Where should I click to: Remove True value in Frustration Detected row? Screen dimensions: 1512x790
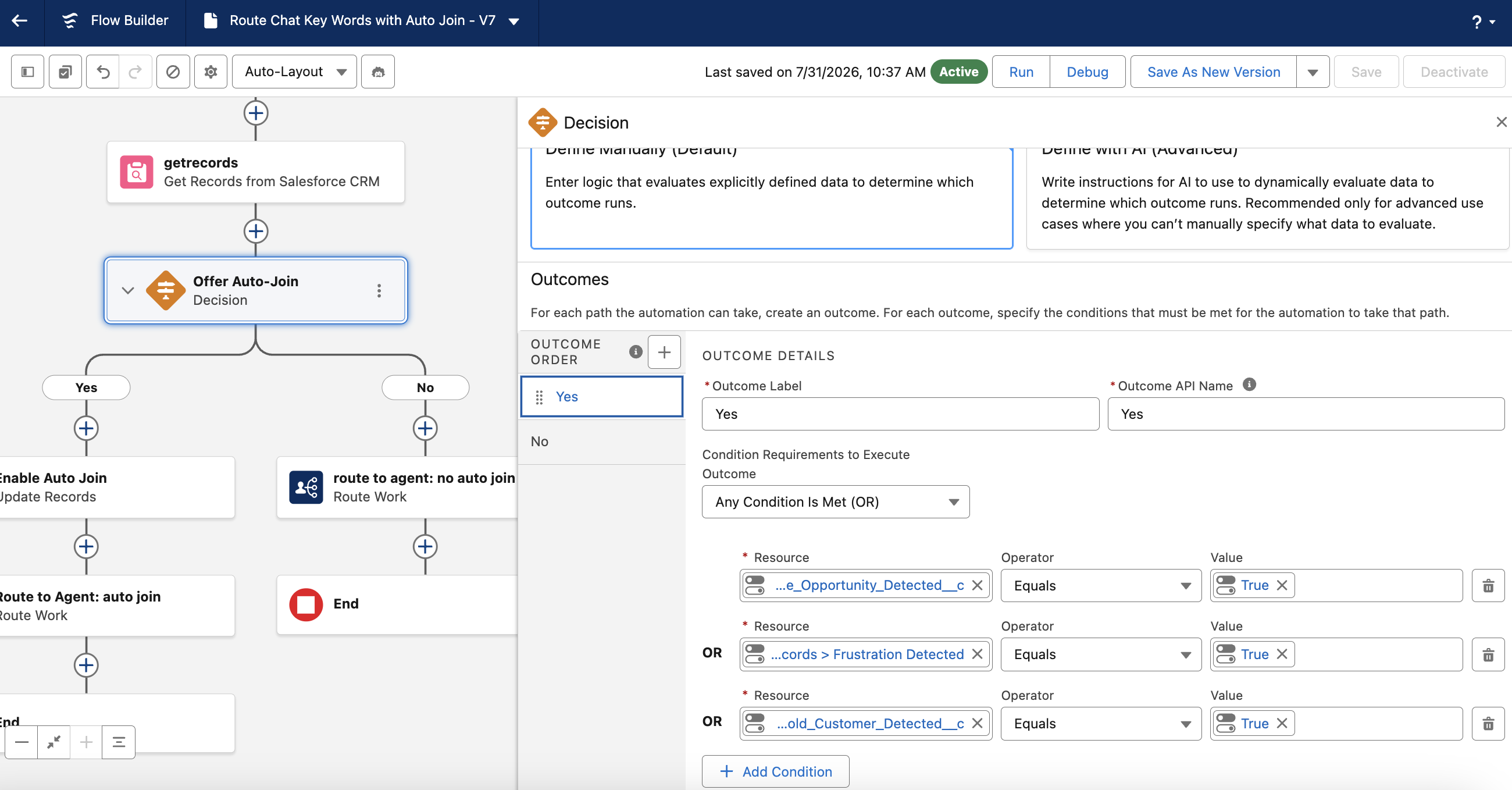pyautogui.click(x=1282, y=654)
